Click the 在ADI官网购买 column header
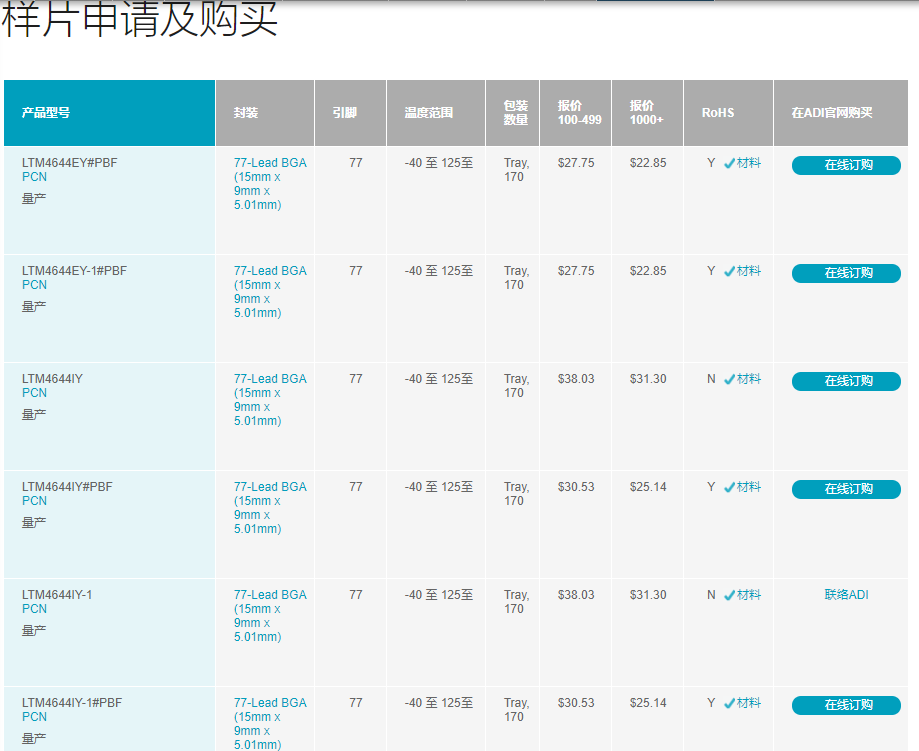 841,113
